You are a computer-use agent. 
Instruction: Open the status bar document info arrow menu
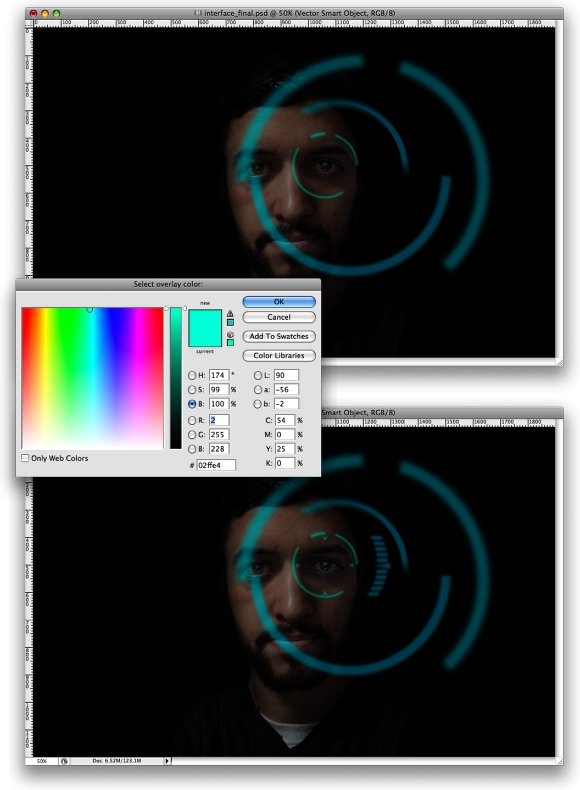167,761
